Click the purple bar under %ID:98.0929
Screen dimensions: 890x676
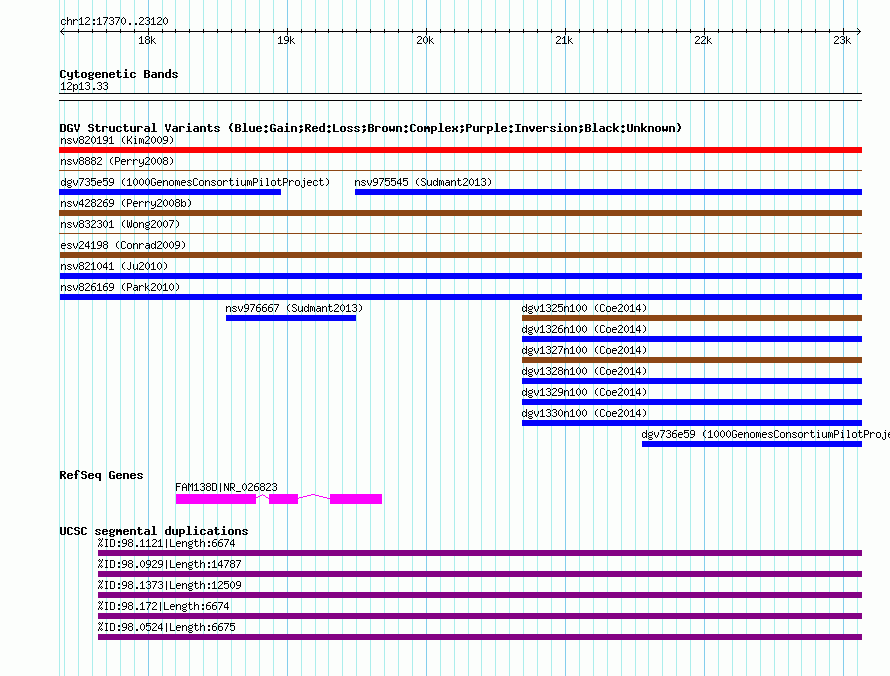pos(480,574)
